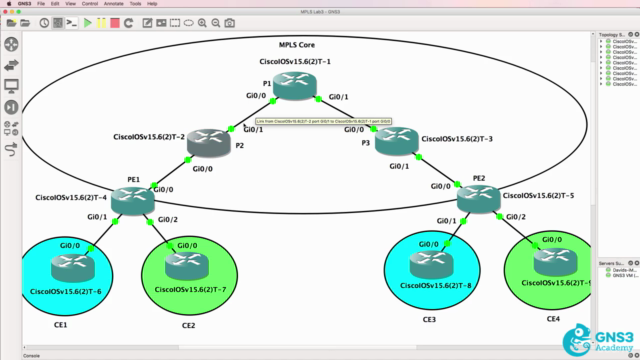Viewport: 640px width, 360px height.
Task: Click the CE1 text label
Action: pos(60,325)
